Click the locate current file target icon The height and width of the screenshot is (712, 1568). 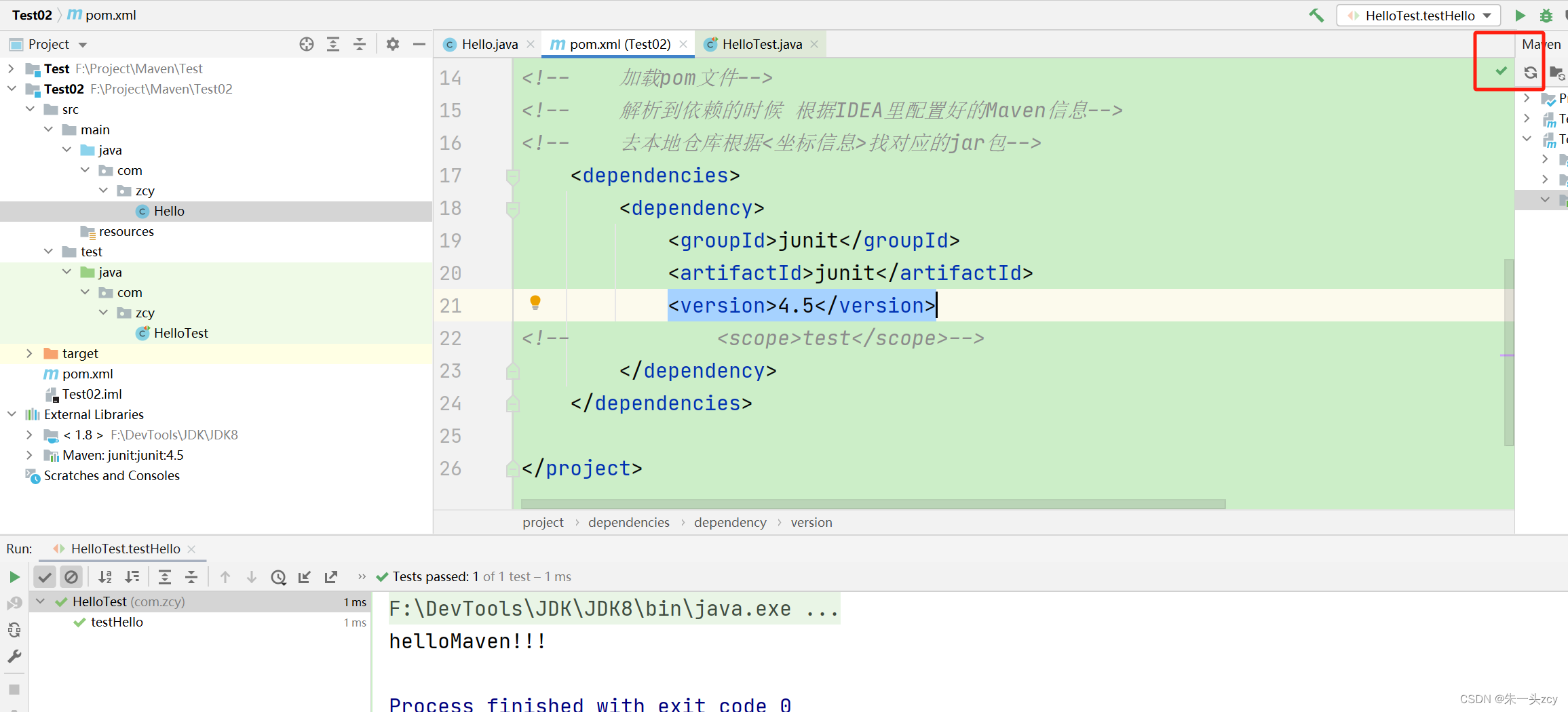(307, 44)
